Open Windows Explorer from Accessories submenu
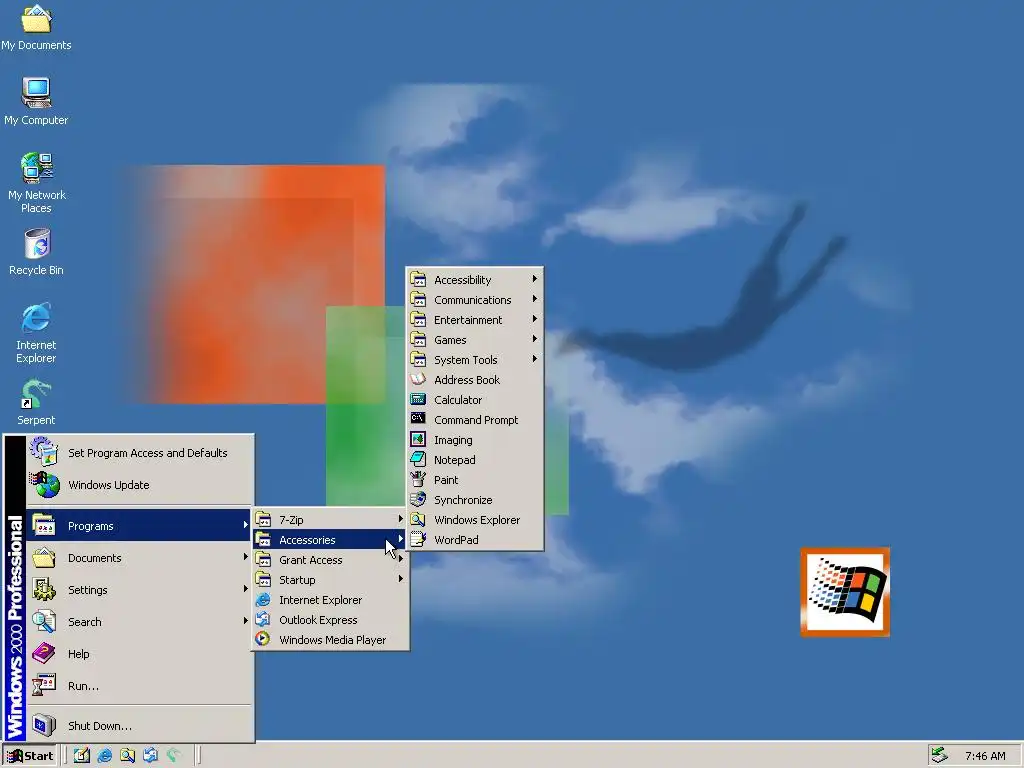Screen dimensions: 1024x768 pyautogui.click(x=475, y=520)
